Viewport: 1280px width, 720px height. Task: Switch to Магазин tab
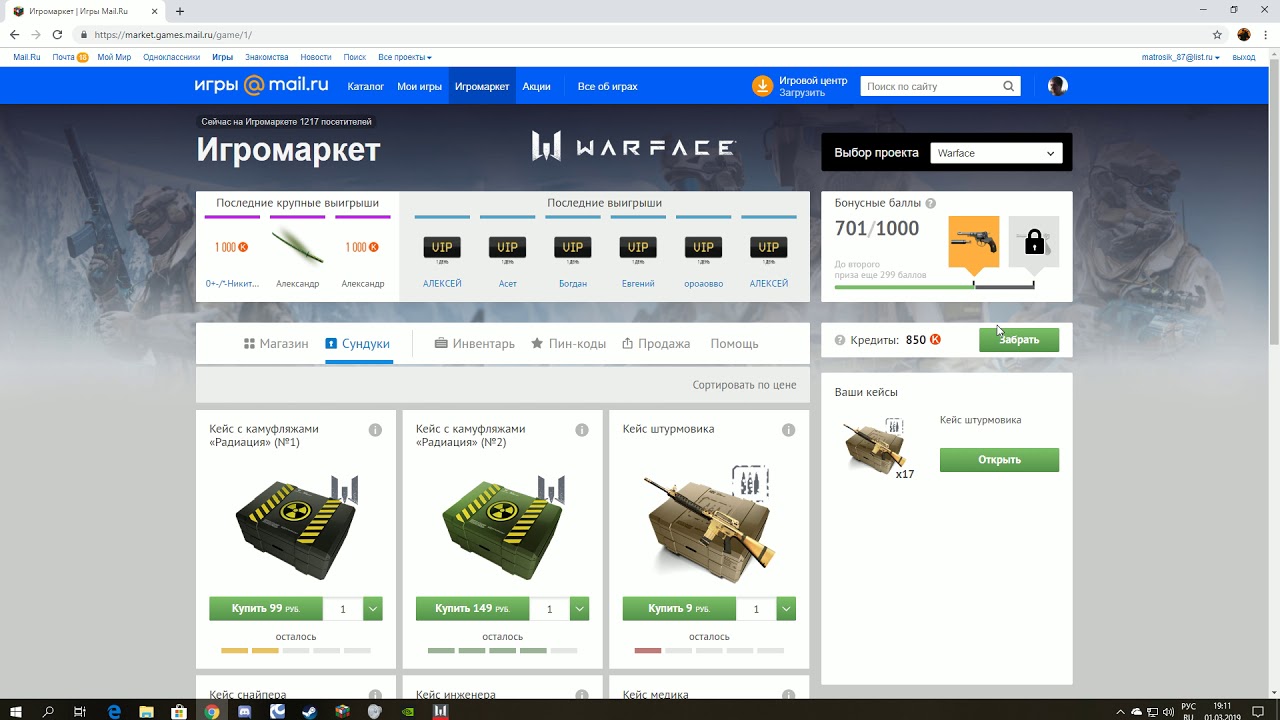coord(276,343)
